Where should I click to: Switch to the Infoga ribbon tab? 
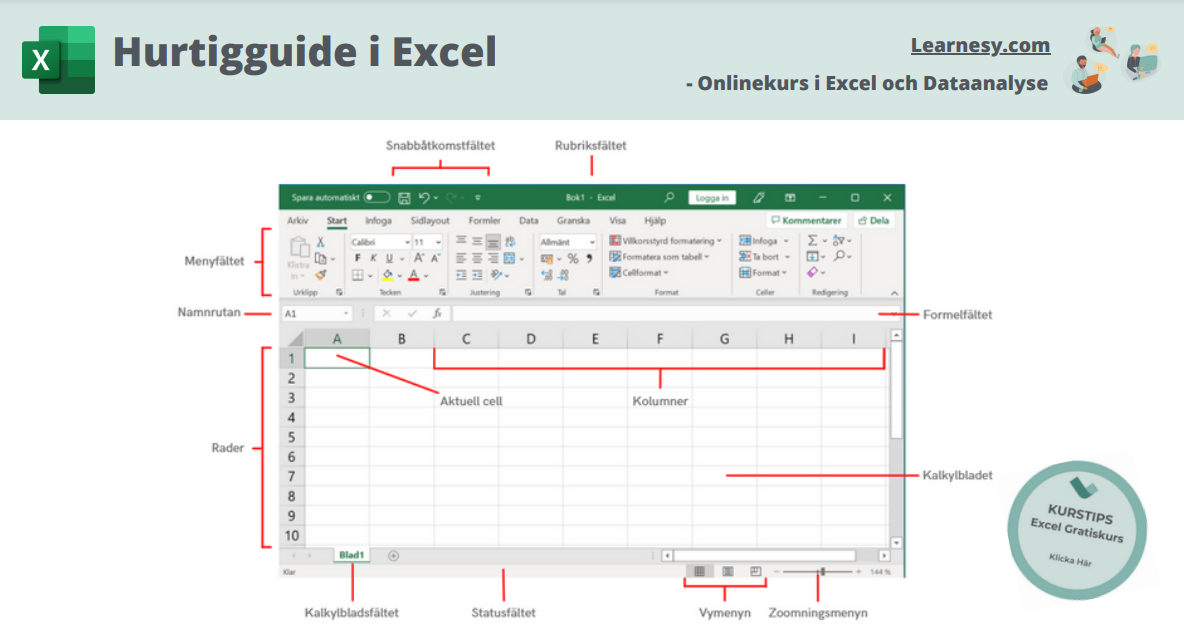click(x=379, y=220)
